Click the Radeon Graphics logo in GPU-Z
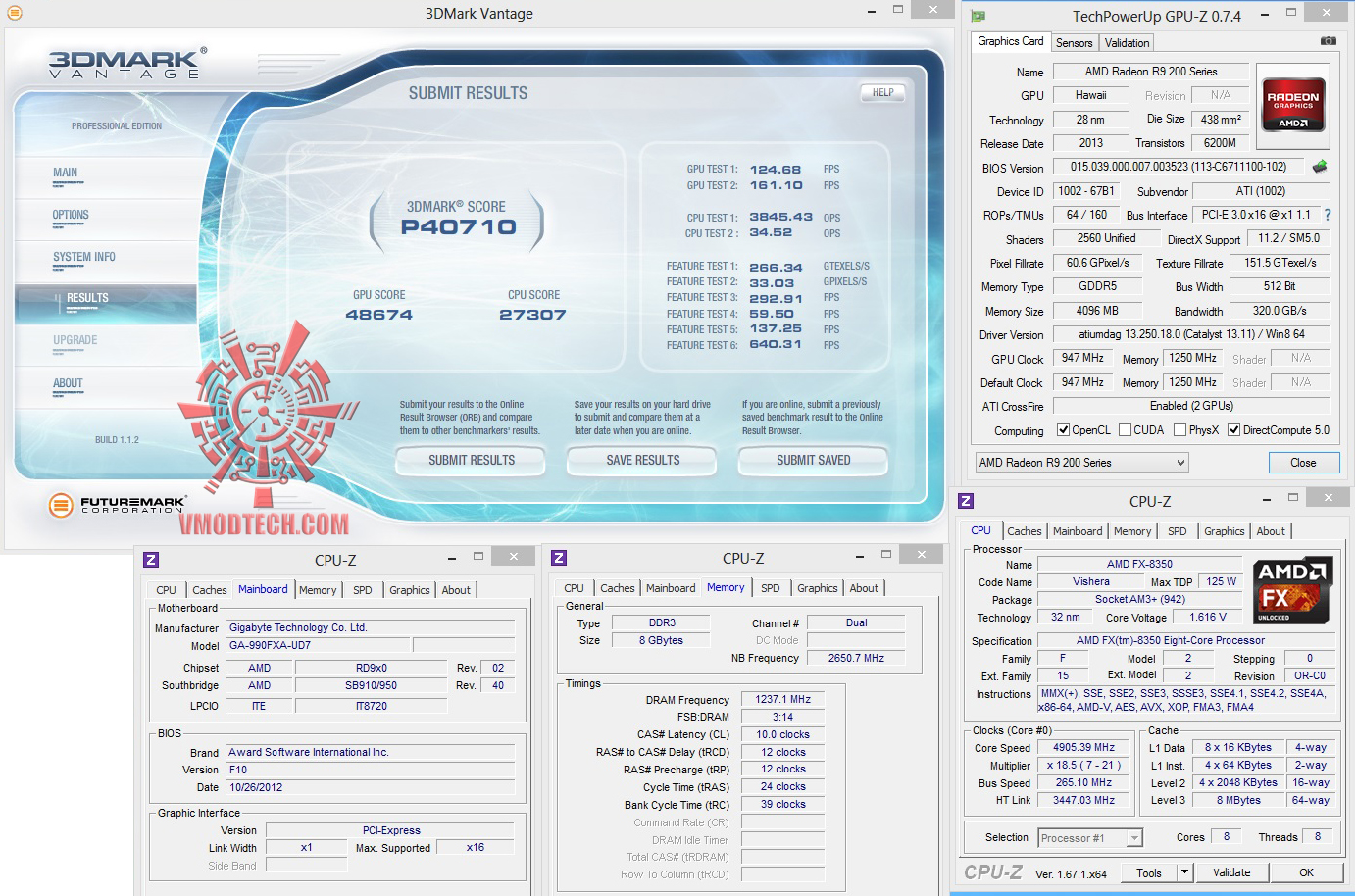The width and height of the screenshot is (1355, 896). pos(1293,105)
